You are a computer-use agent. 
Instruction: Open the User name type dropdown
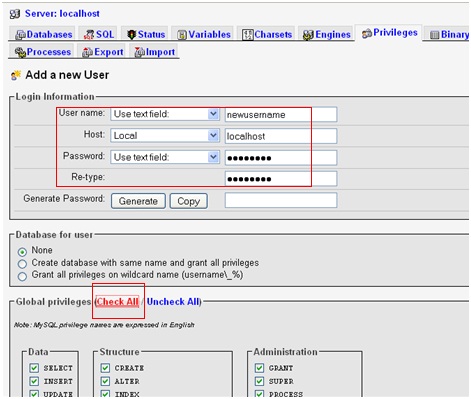click(165, 114)
